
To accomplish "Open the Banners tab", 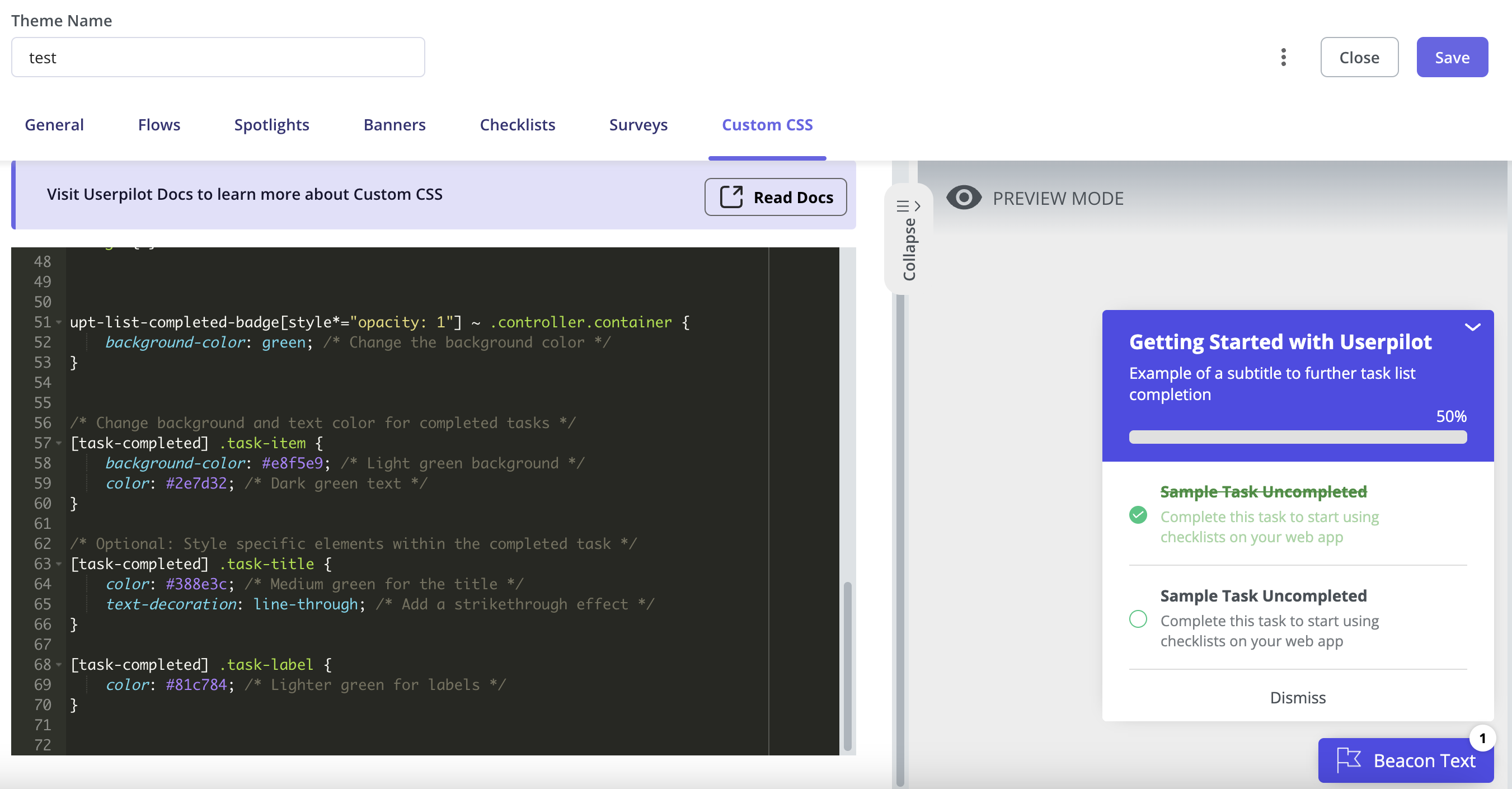I will (x=395, y=124).
